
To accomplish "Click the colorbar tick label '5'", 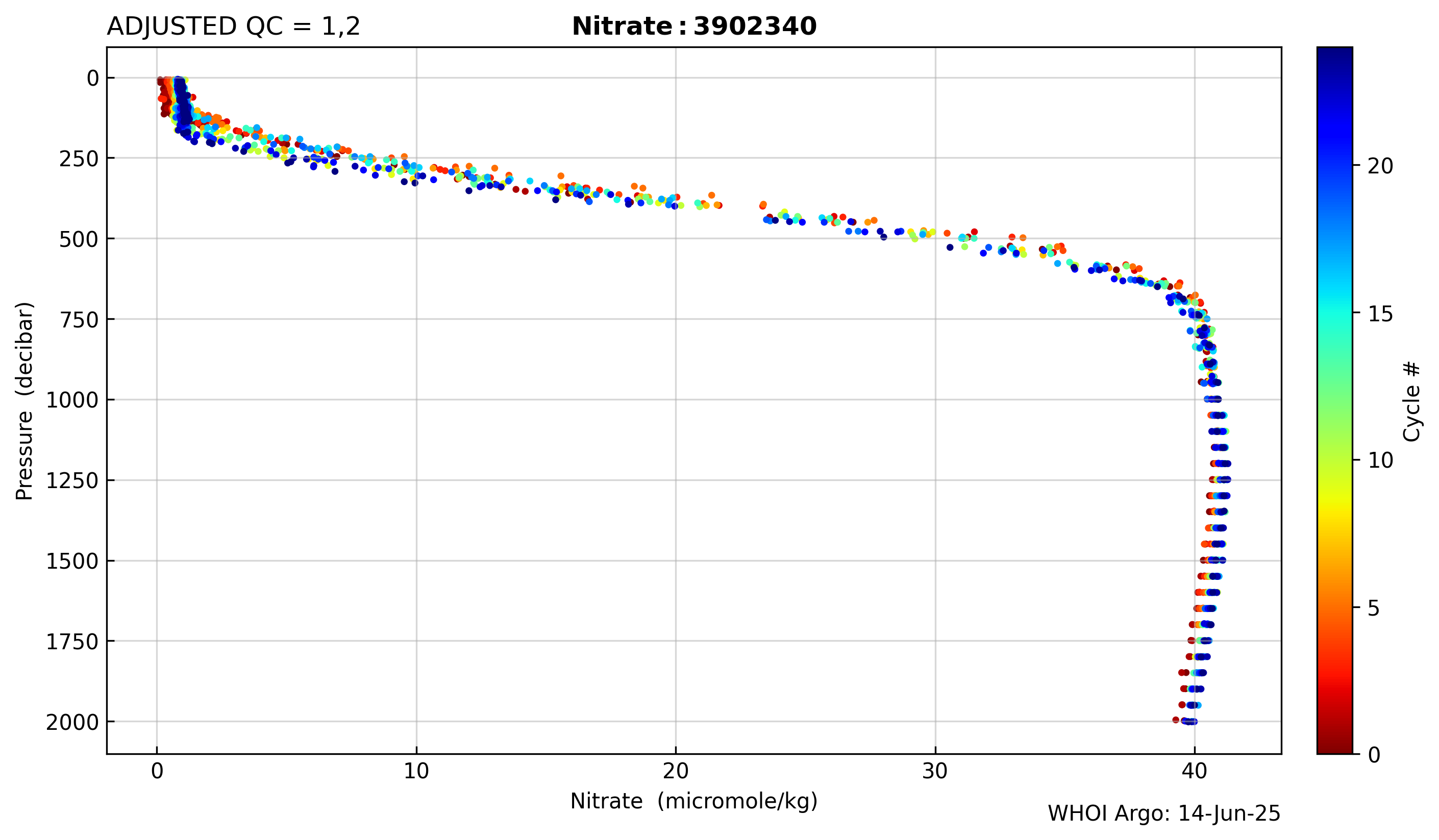I will point(1374,608).
